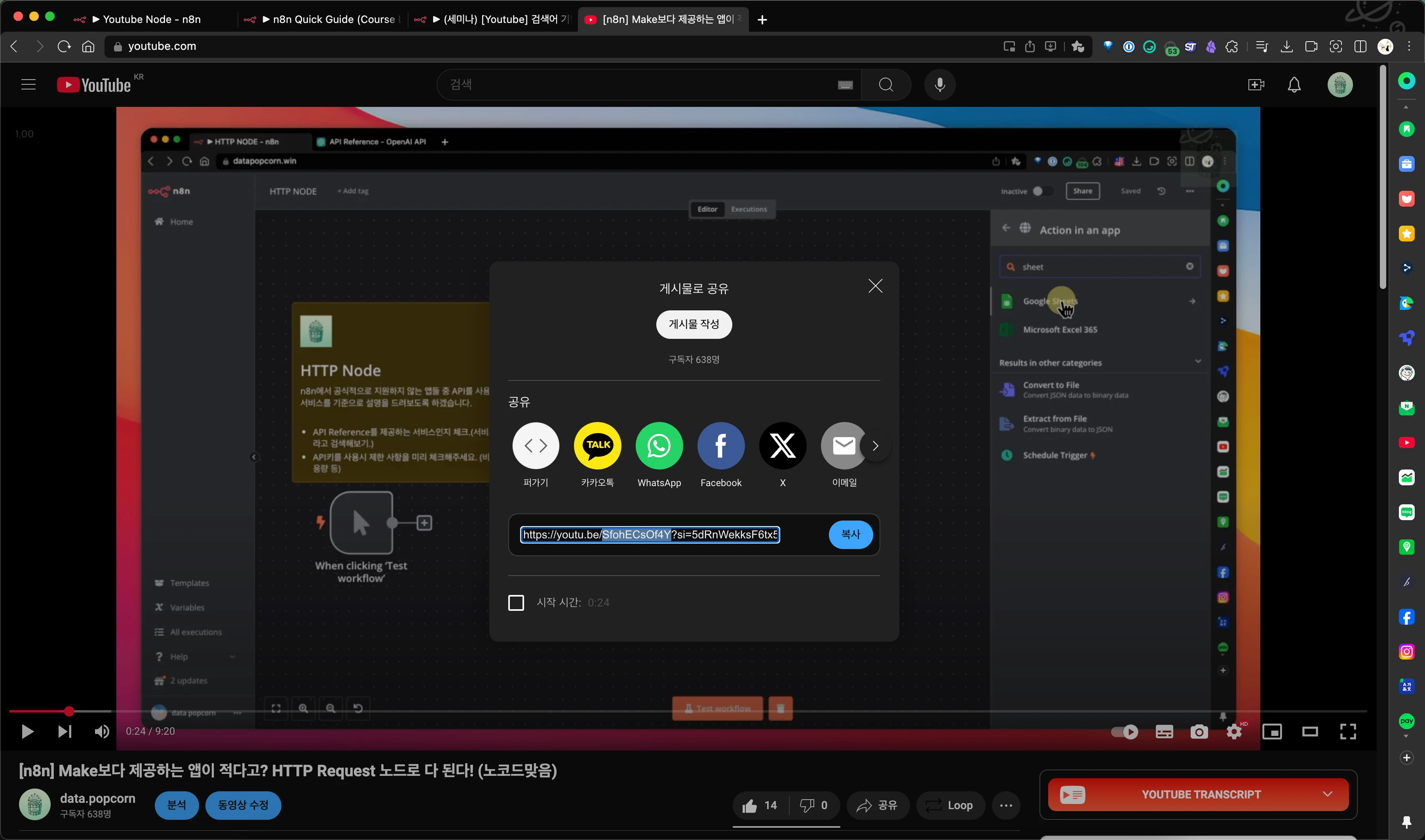This screenshot has height=840, width=1425.
Task: Share via KakaoTalk icon
Action: point(597,445)
